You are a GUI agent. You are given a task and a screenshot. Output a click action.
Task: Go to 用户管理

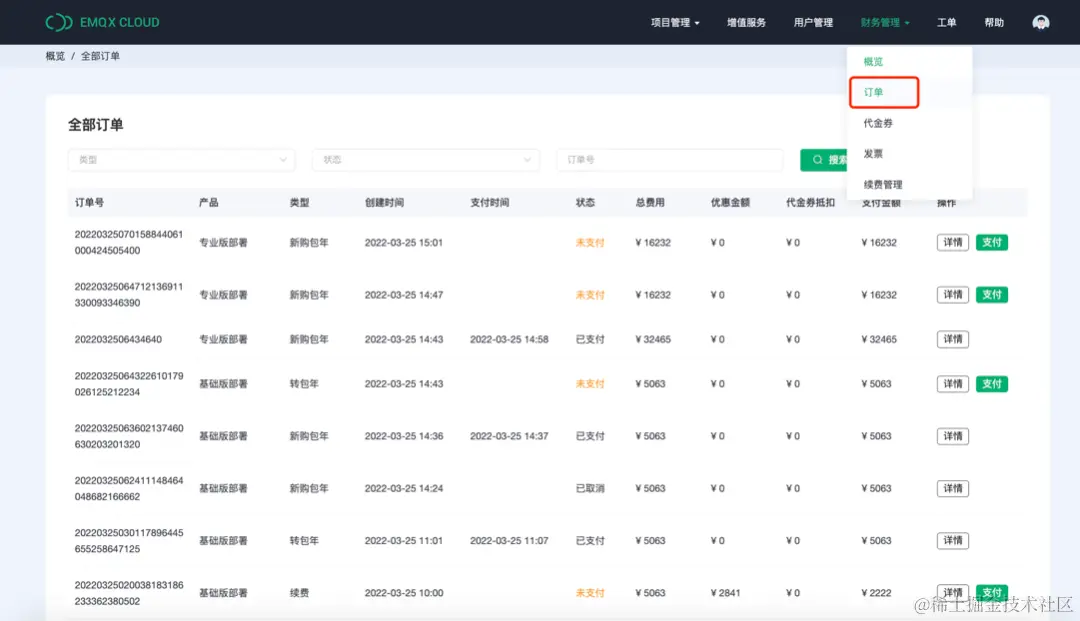click(x=813, y=23)
